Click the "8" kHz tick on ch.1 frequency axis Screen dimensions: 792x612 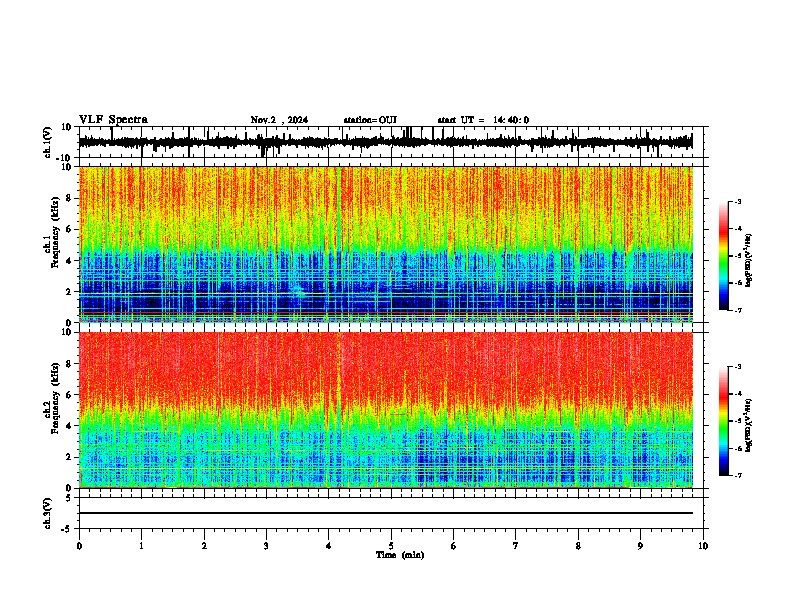click(x=70, y=198)
